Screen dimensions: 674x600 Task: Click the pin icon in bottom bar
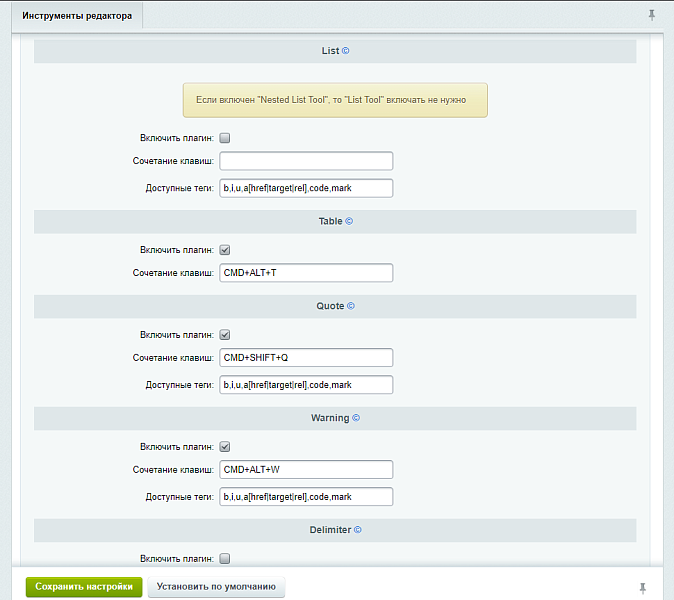pos(643,587)
